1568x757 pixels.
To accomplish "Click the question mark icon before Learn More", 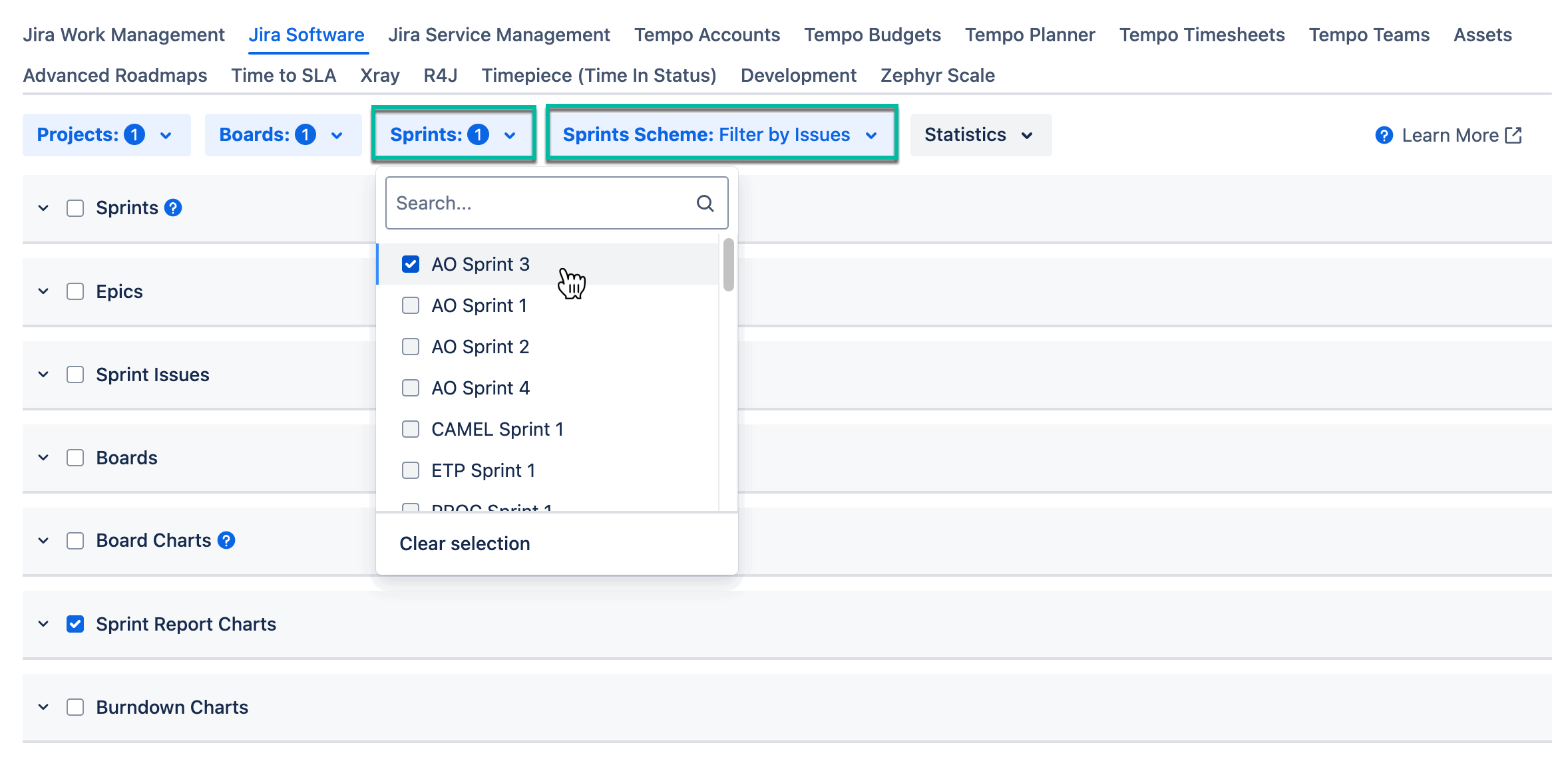I will [1384, 135].
